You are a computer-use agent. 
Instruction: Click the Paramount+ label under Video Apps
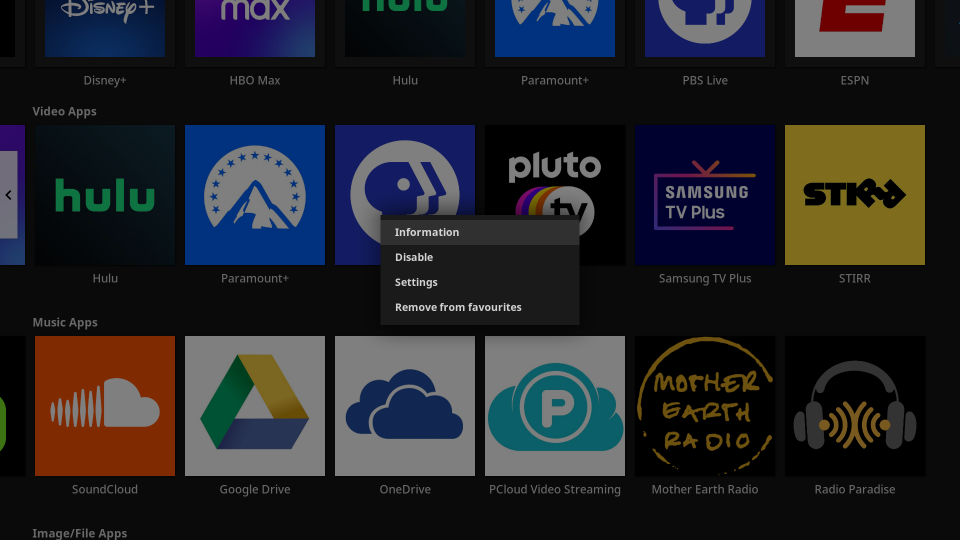click(x=255, y=279)
